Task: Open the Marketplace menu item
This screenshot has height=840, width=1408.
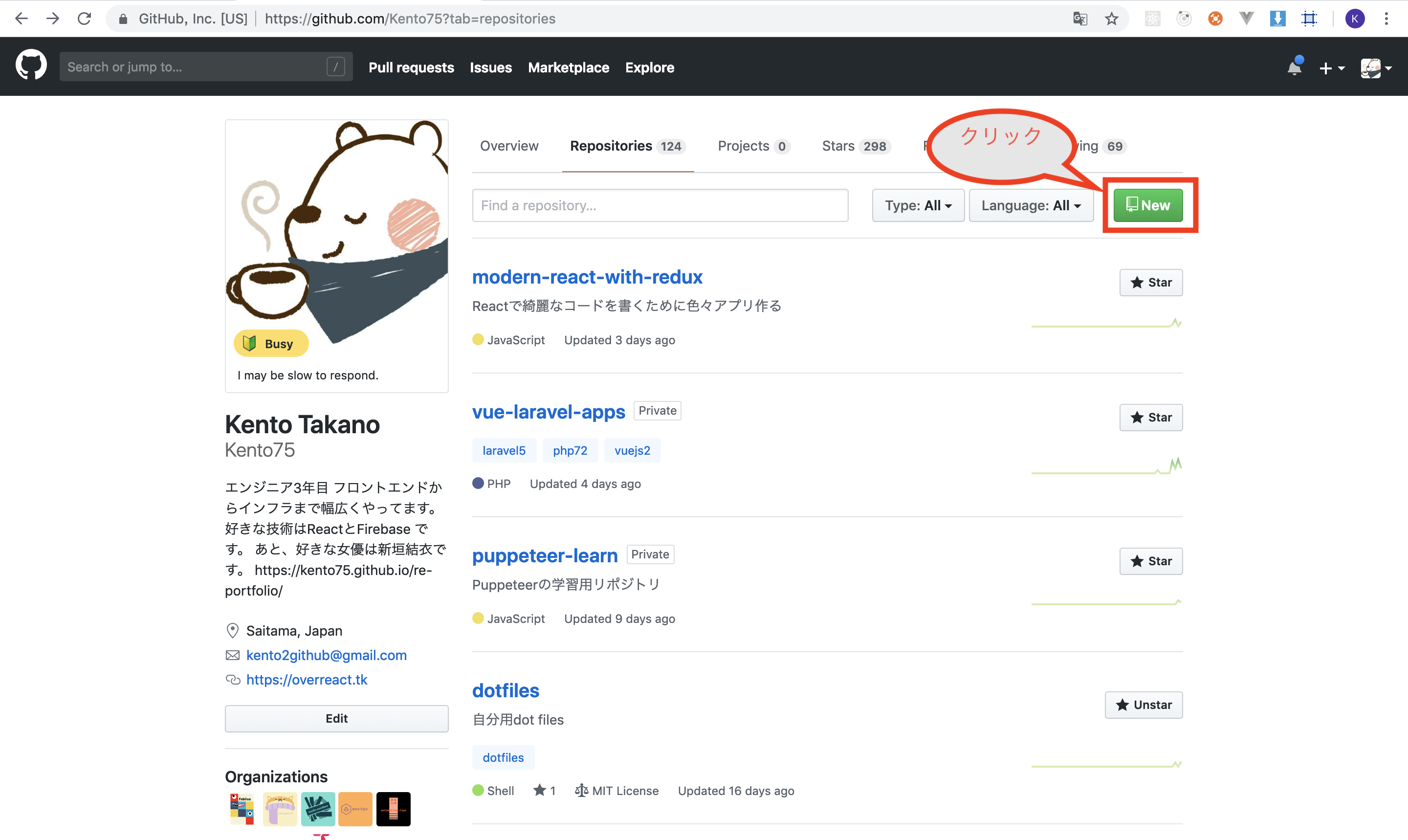Action: (568, 67)
